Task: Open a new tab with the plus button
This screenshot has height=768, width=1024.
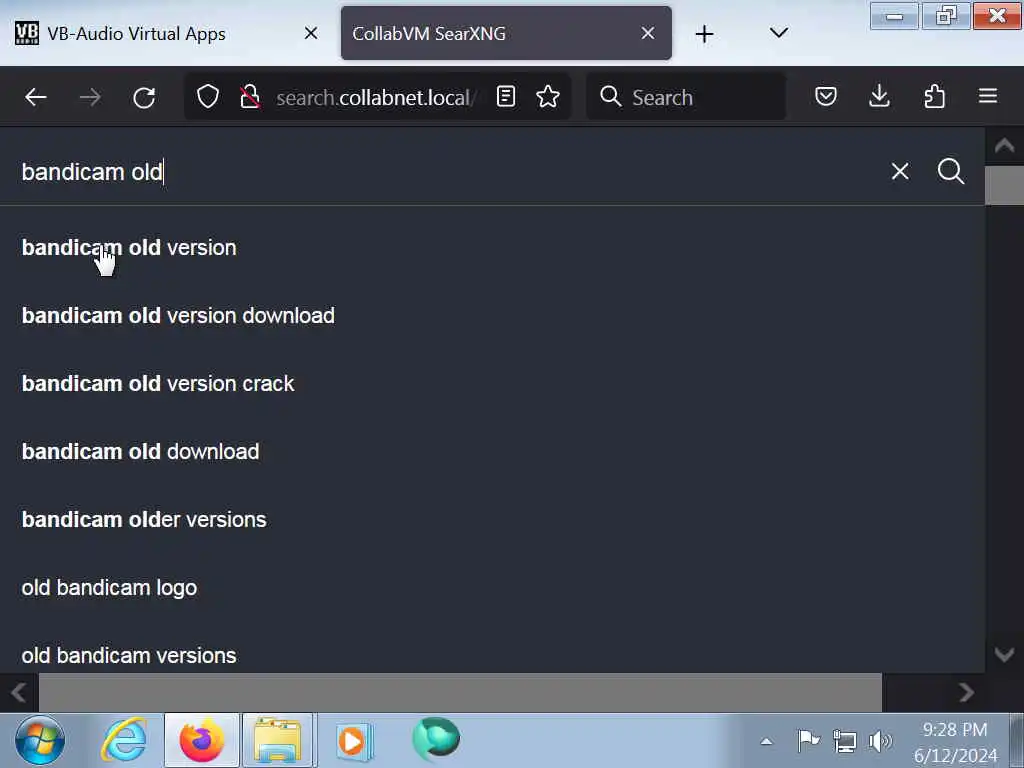Action: [704, 33]
